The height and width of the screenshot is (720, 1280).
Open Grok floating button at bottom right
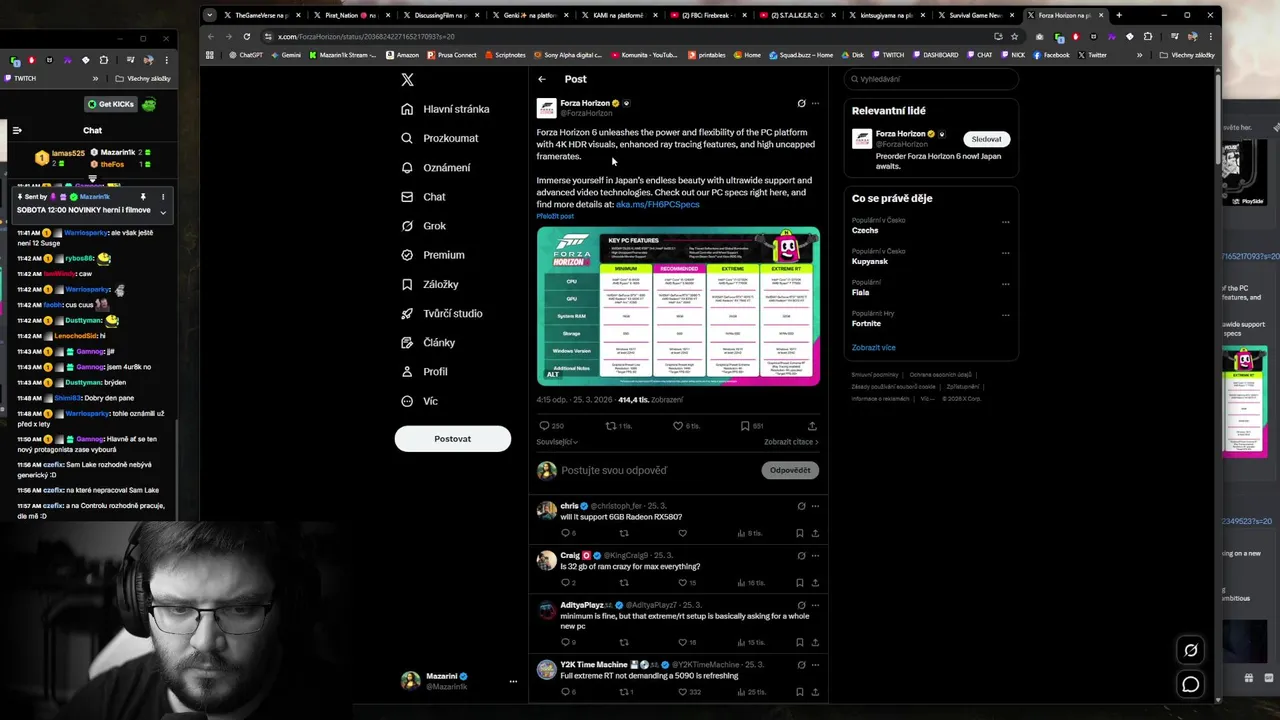tap(1190, 650)
